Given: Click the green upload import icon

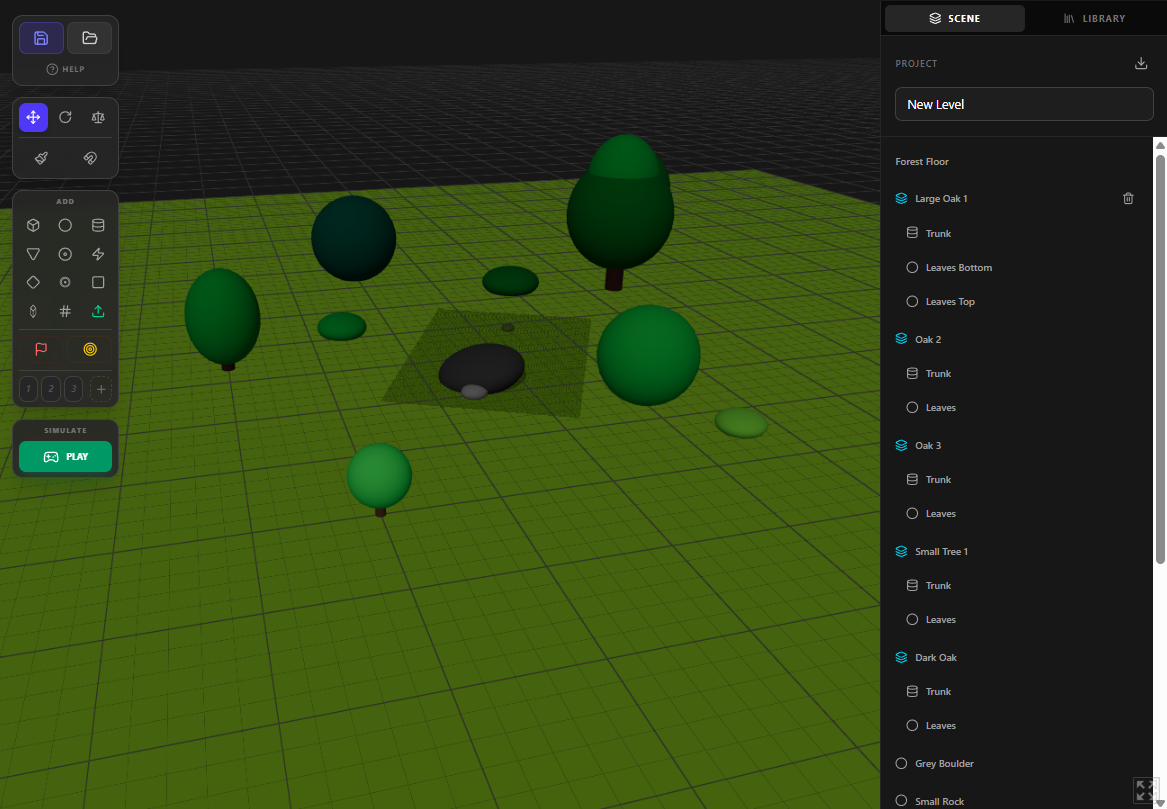Looking at the screenshot, I should (98, 311).
